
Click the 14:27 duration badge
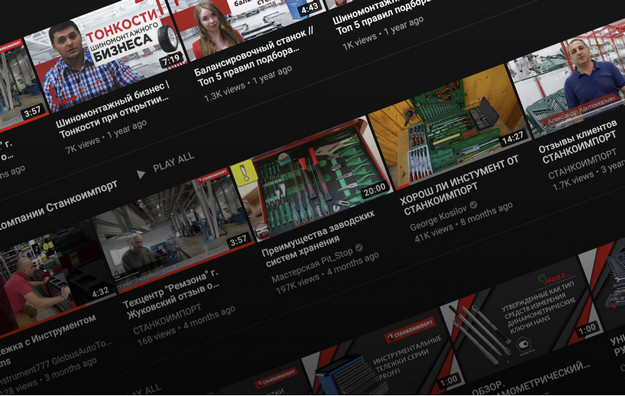[513, 138]
